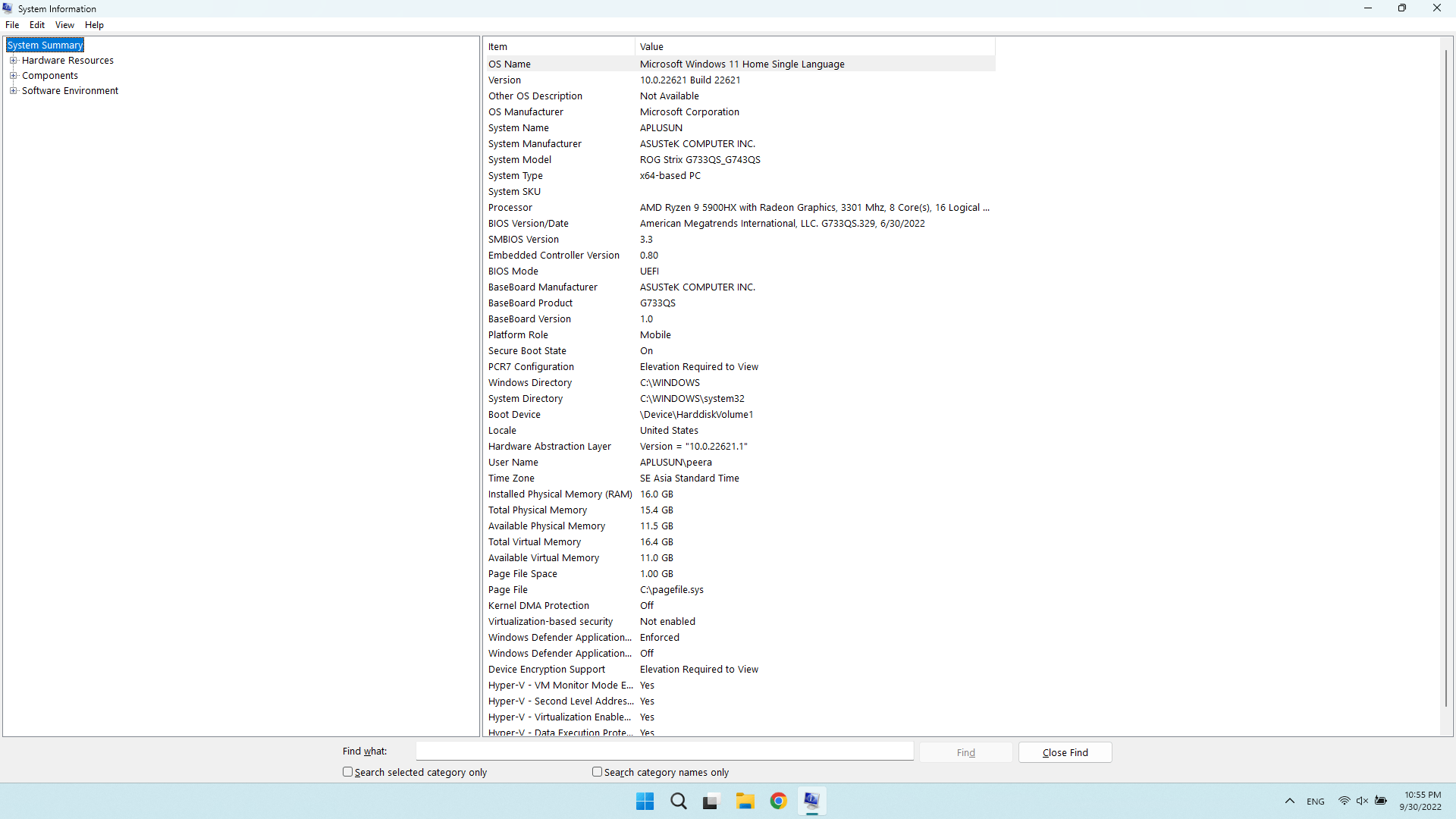This screenshot has height=819, width=1456.
Task: Open clock and date in taskbar
Action: [1420, 801]
